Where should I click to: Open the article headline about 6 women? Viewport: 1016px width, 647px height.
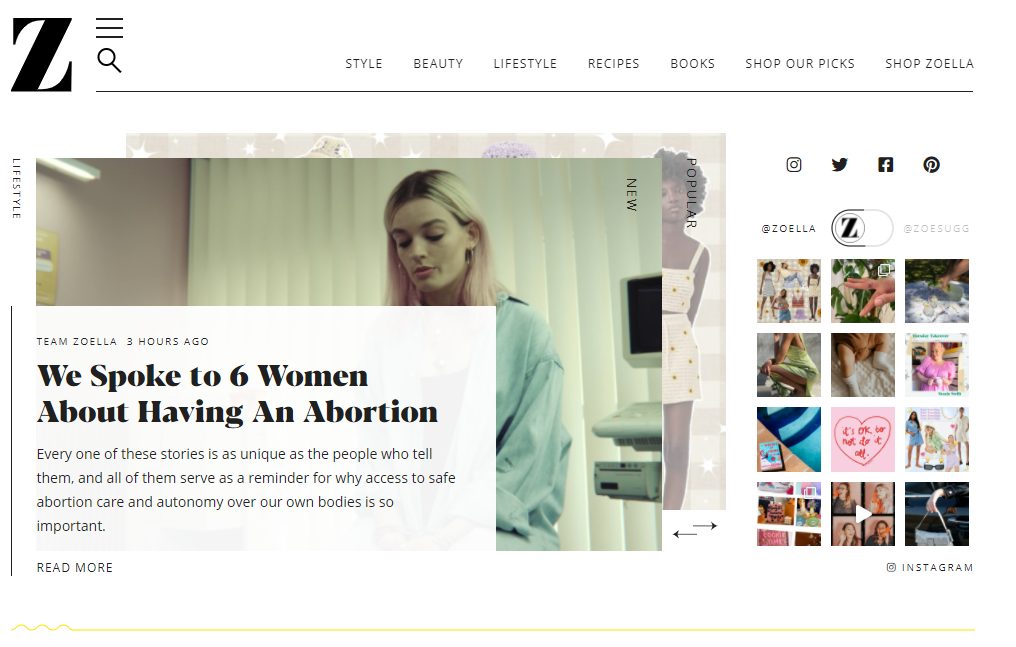pos(237,394)
